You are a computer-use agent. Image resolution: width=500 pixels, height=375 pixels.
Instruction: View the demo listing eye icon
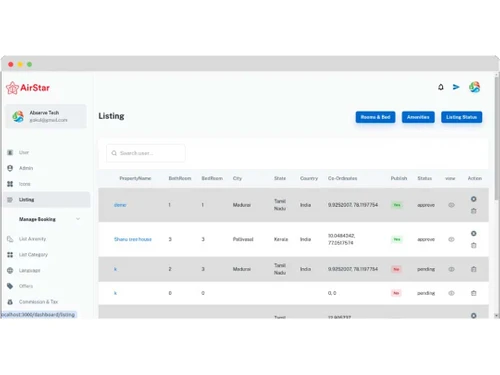pyautogui.click(x=451, y=205)
